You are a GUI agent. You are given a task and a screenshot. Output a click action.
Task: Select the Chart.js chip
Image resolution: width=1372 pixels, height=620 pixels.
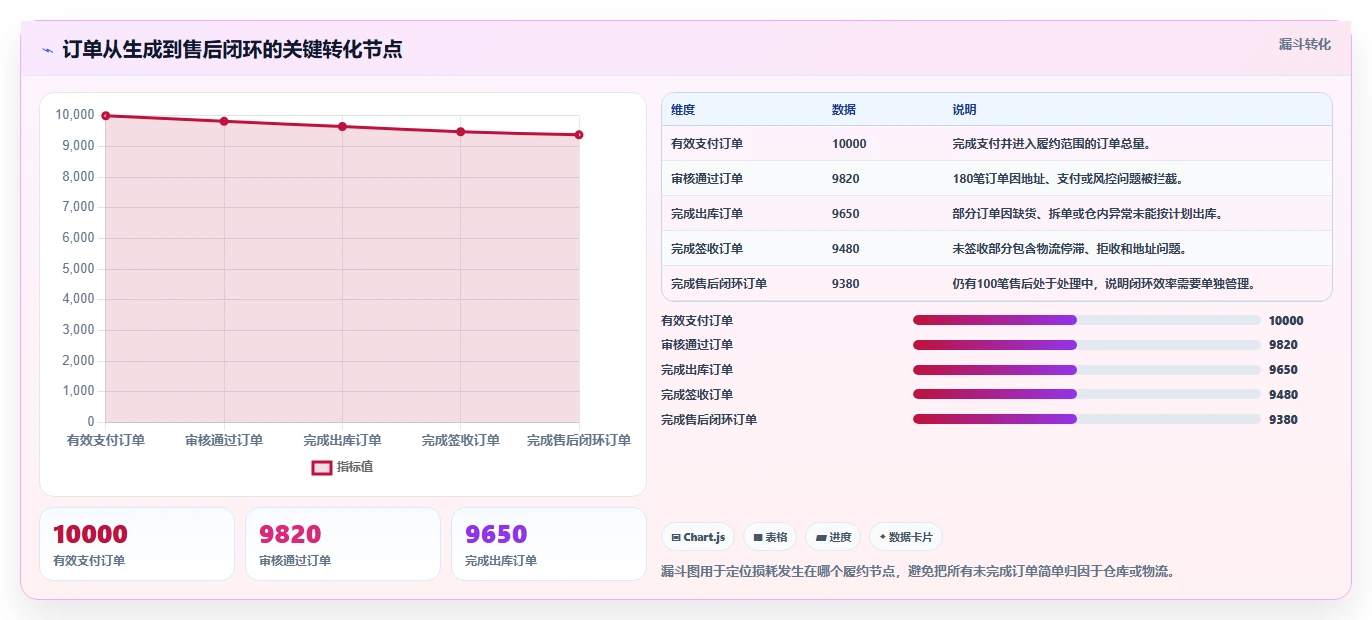point(698,537)
